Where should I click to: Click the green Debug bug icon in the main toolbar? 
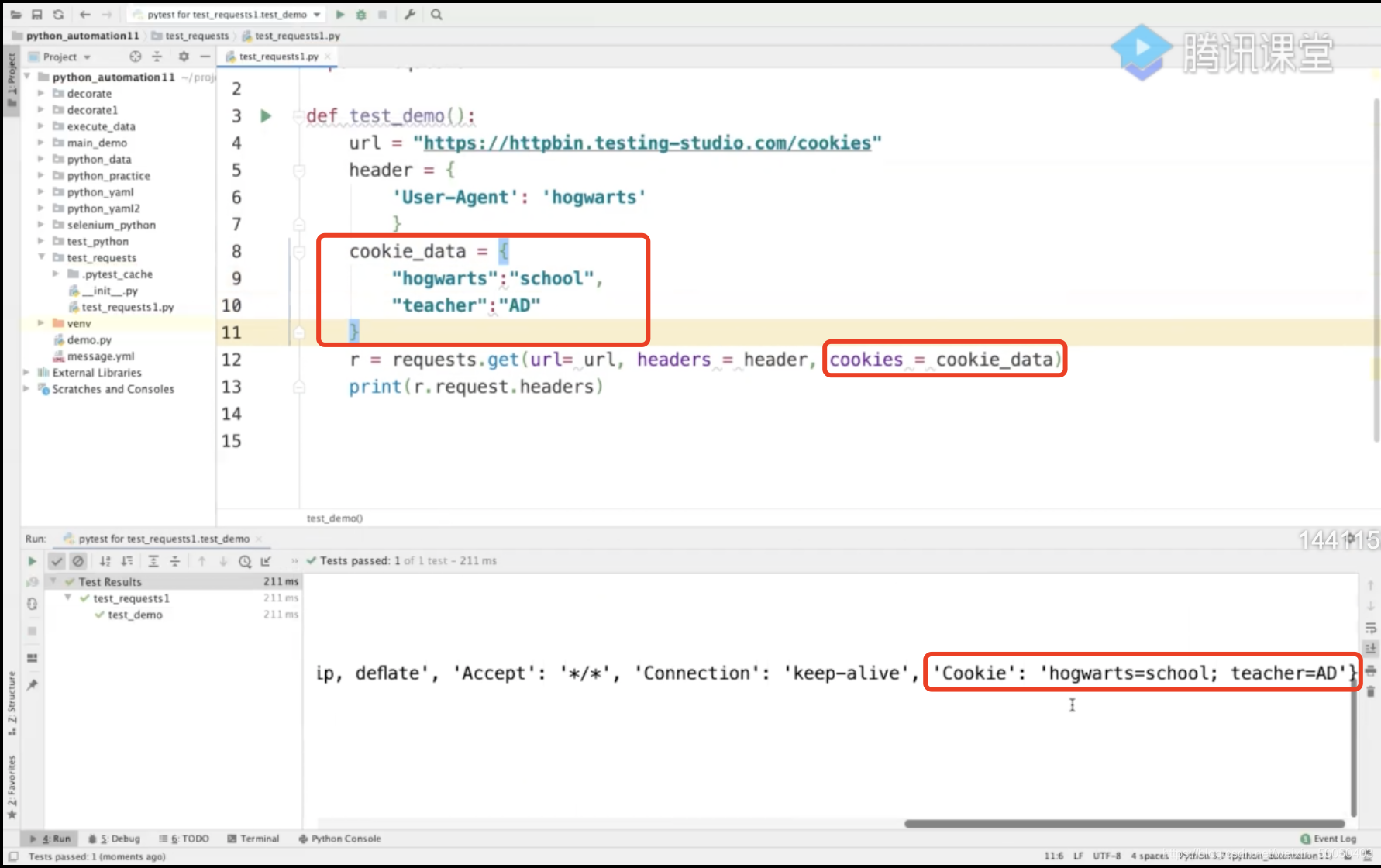click(x=361, y=15)
